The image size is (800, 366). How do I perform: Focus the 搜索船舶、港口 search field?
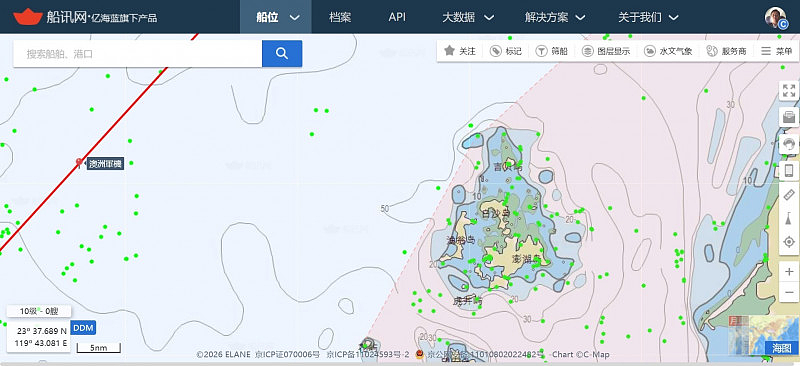138,54
